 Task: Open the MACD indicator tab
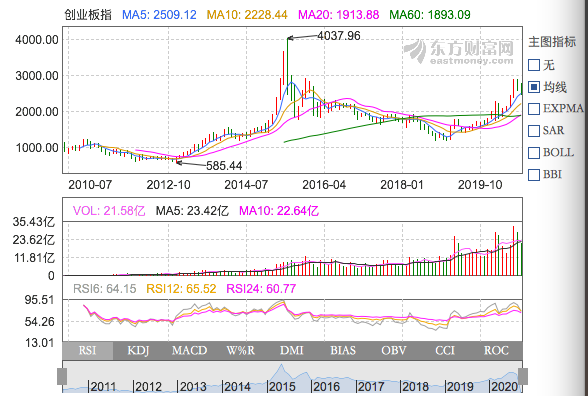189,351
